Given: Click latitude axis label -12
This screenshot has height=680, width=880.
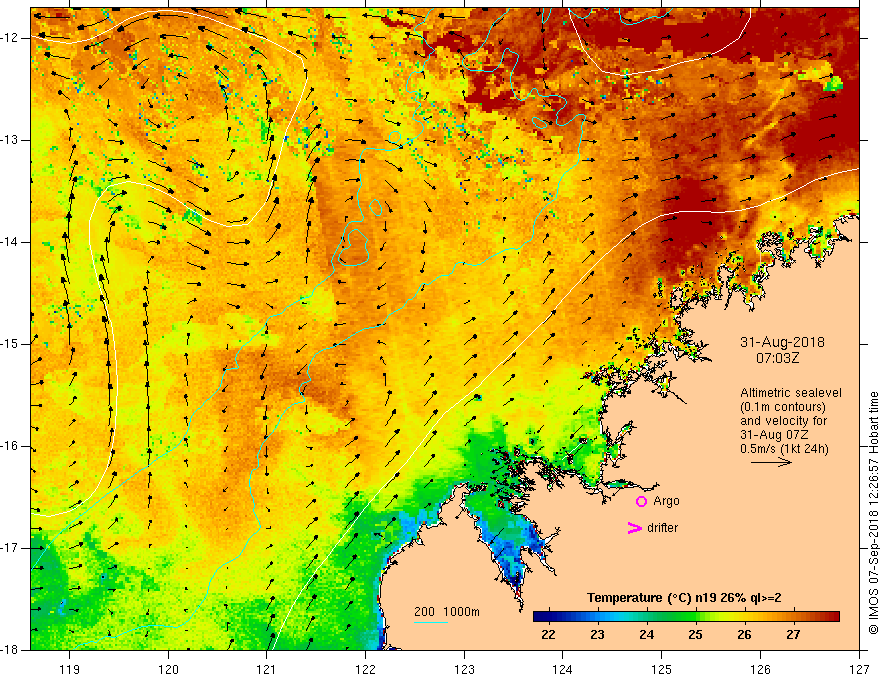Looking at the screenshot, I should (11, 38).
